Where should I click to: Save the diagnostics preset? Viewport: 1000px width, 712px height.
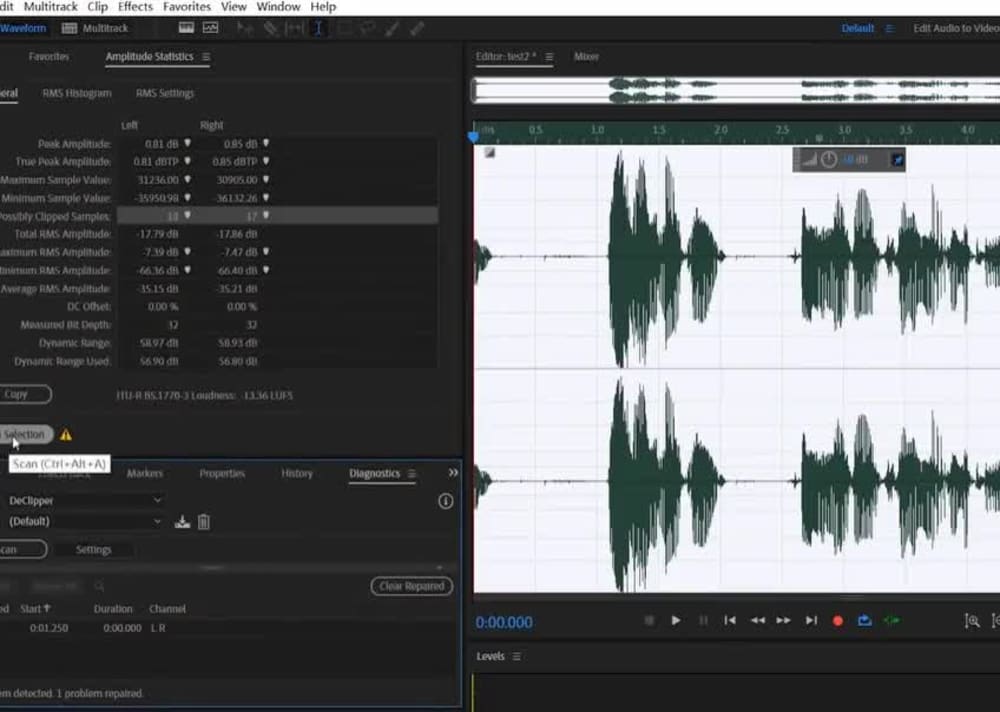(182, 522)
